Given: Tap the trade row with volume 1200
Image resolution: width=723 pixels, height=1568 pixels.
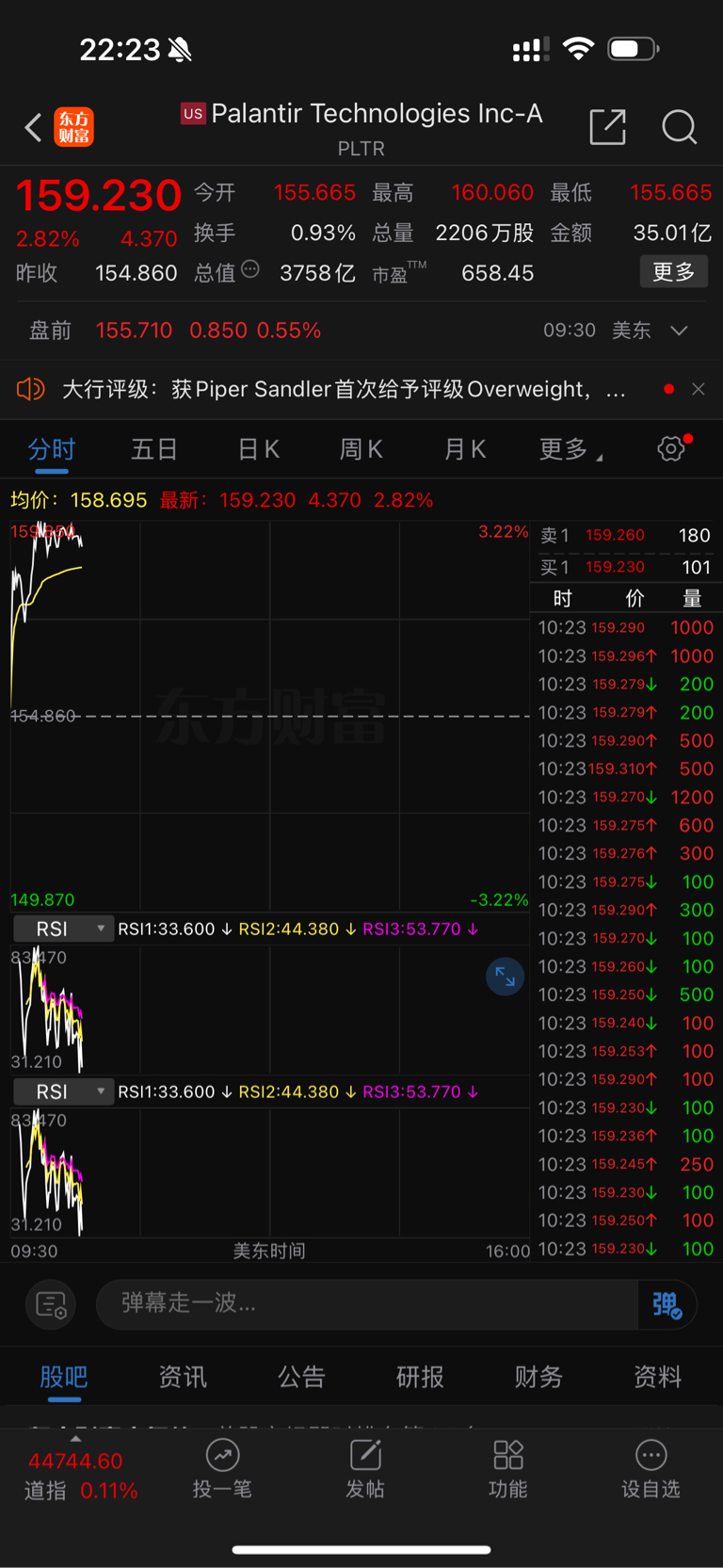Looking at the screenshot, I should pos(625,797).
